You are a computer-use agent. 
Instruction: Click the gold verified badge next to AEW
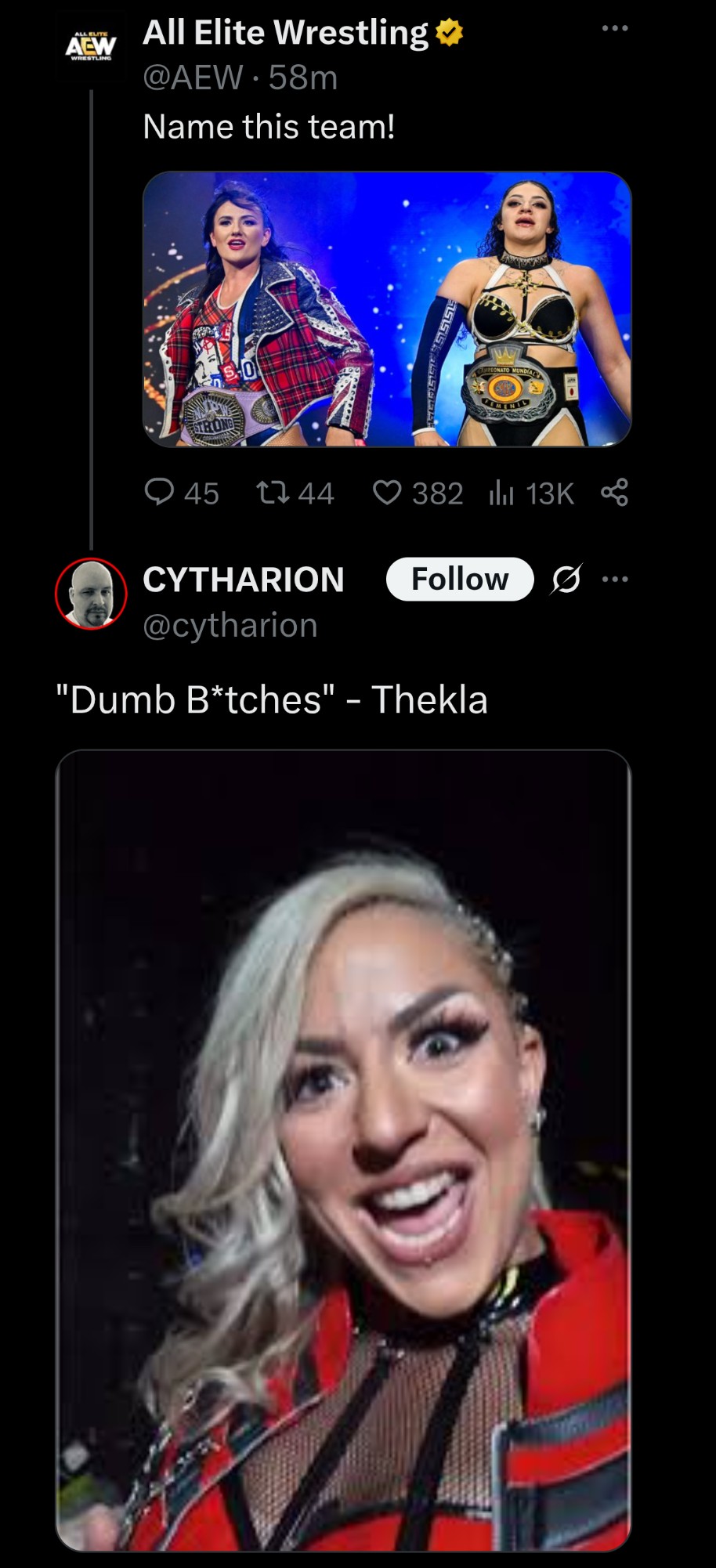(450, 33)
